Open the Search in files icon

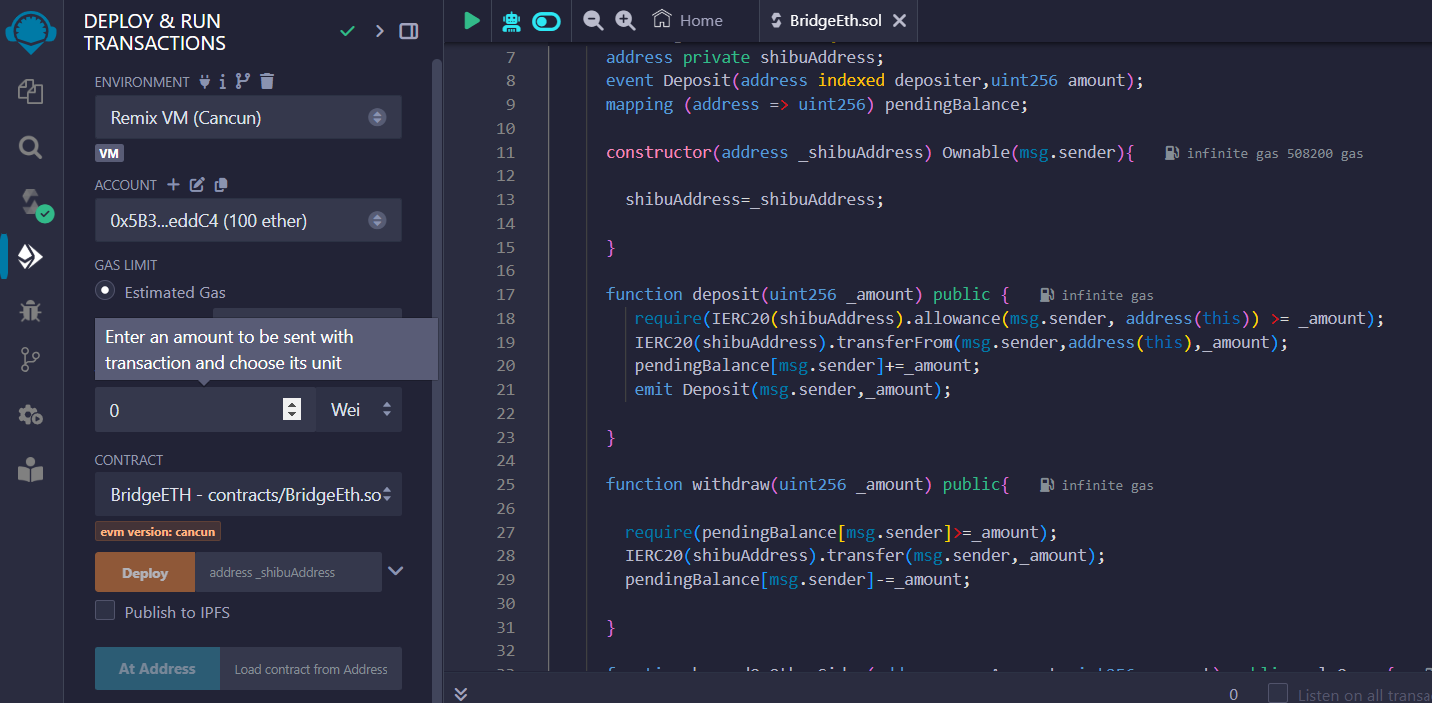30,148
